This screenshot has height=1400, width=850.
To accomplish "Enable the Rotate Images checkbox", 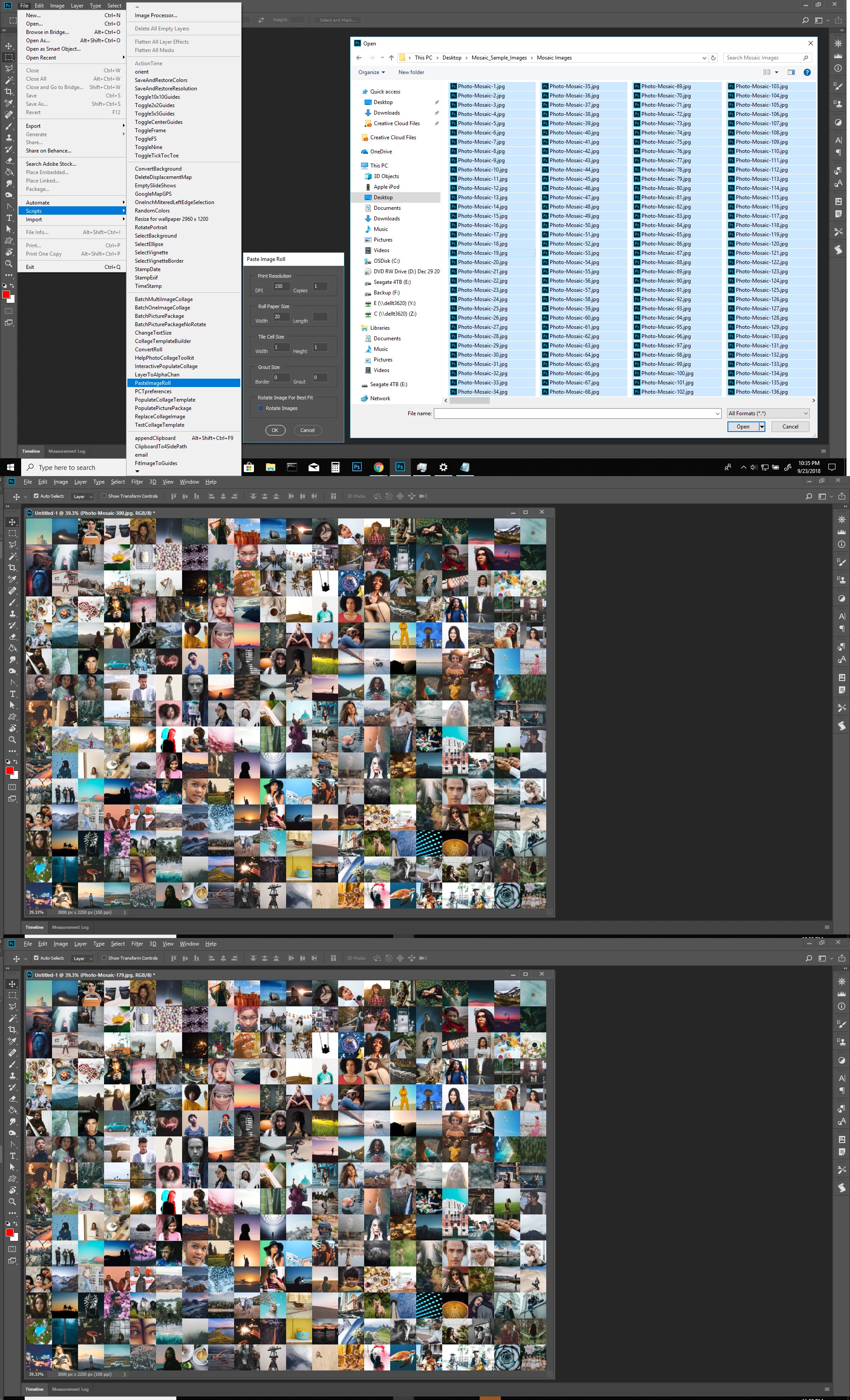I will tap(261, 408).
